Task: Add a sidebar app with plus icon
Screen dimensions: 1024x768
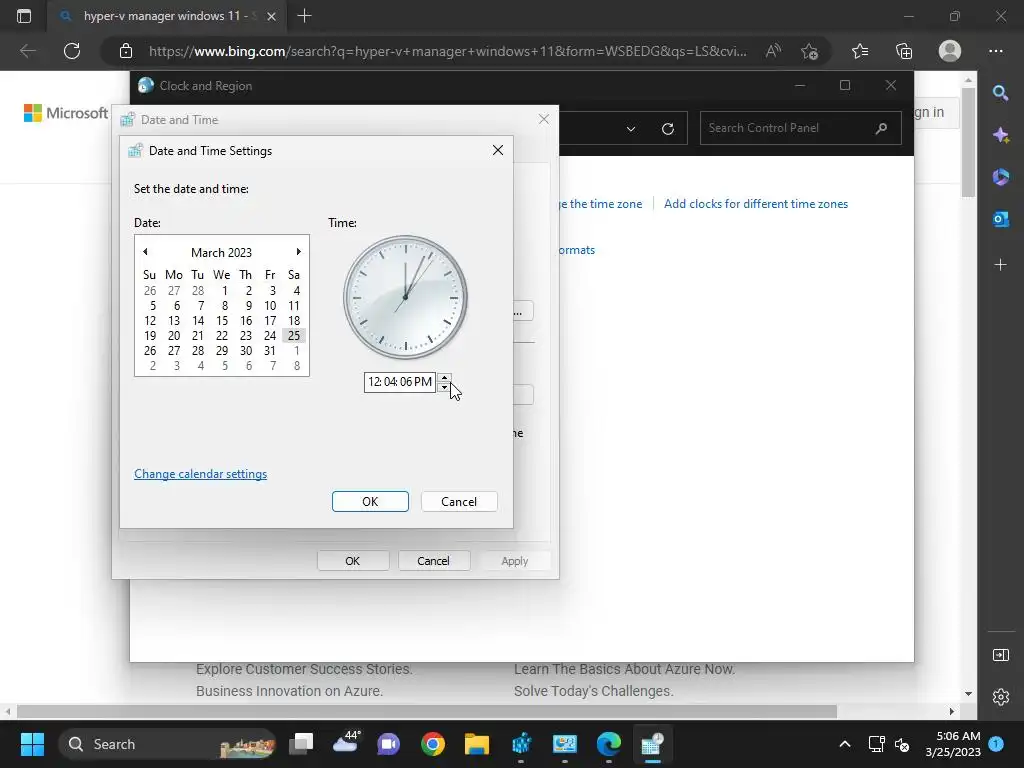Action: coord(1000,264)
